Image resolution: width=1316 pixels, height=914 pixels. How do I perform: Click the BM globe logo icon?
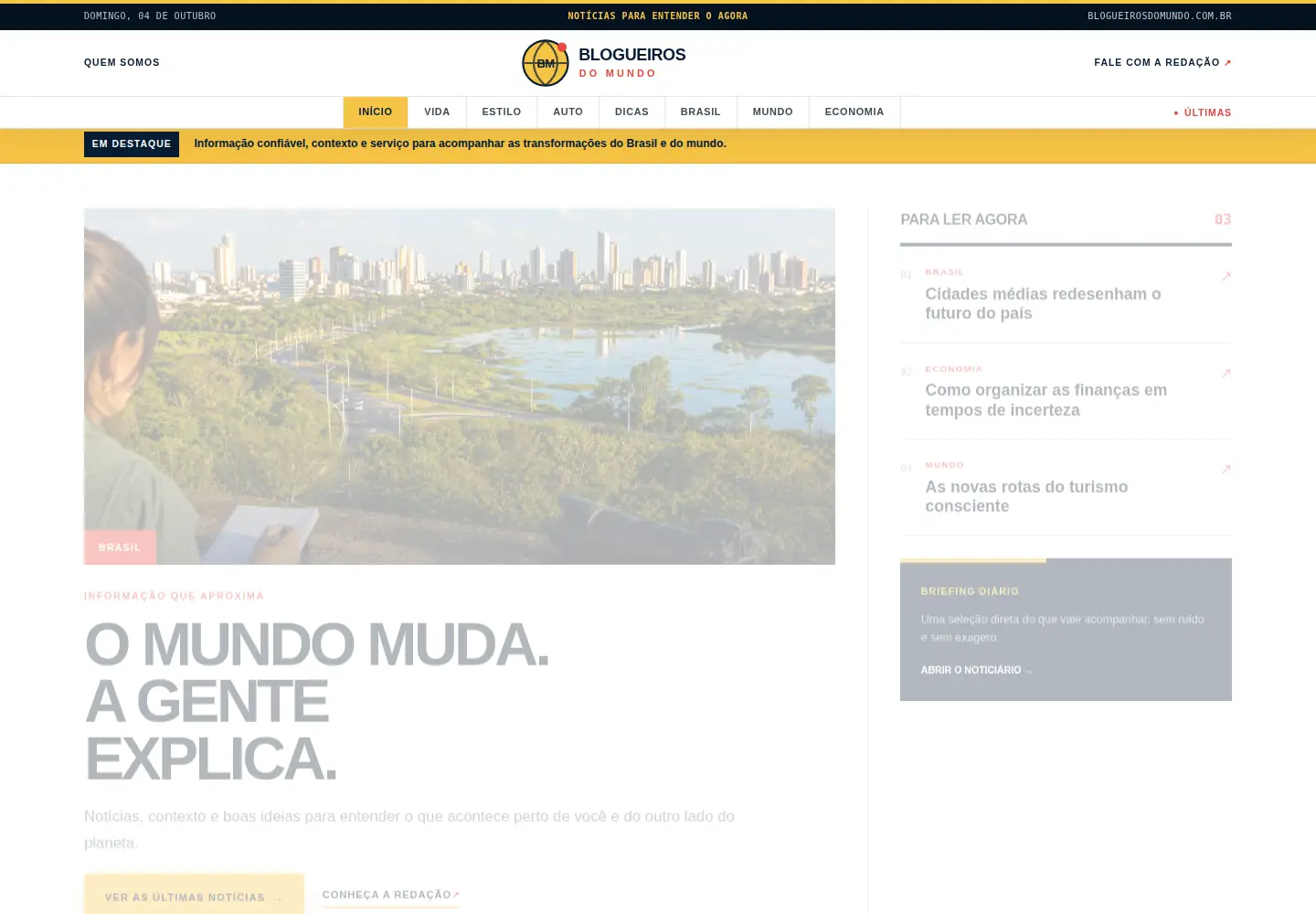546,63
